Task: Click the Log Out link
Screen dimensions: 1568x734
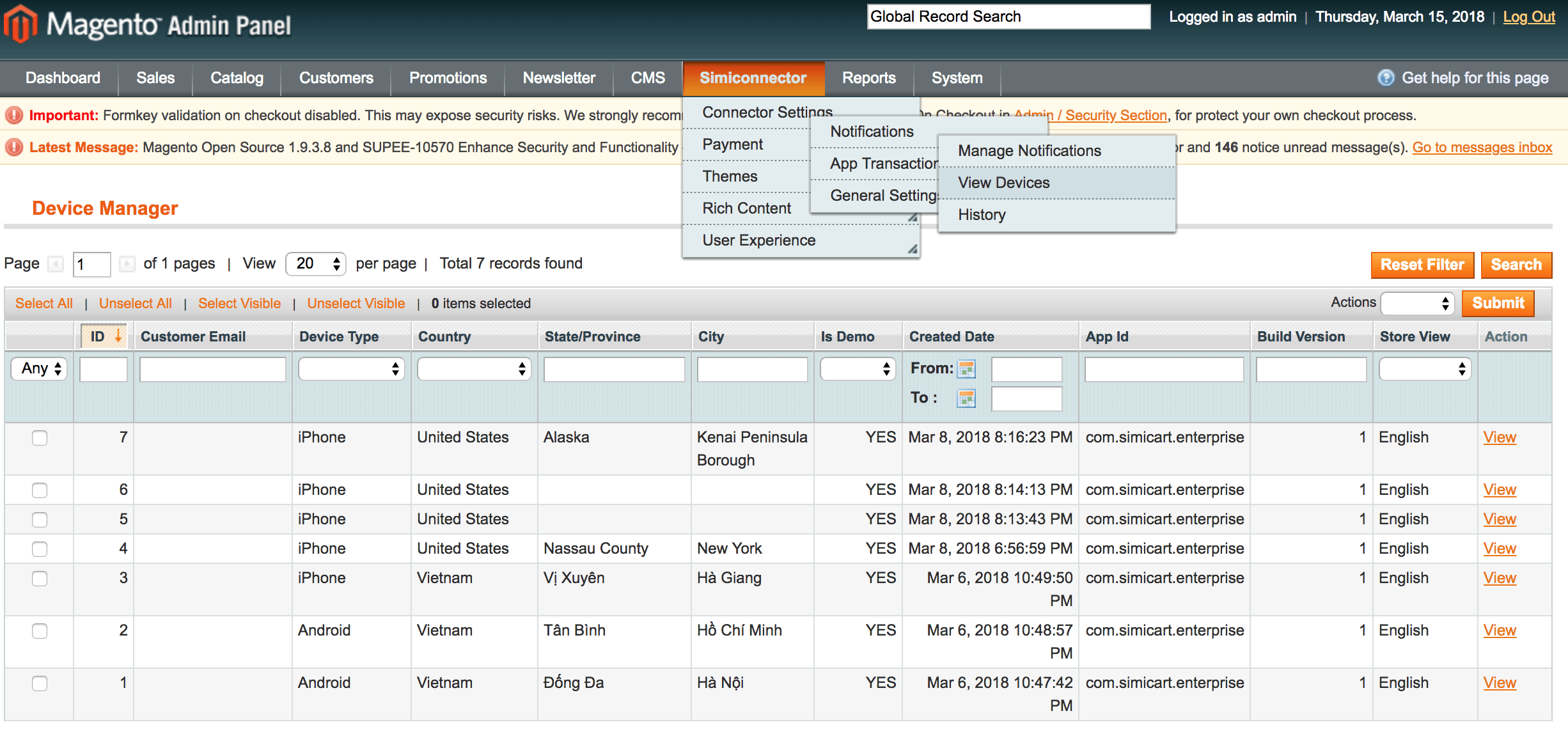Action: (x=1529, y=17)
